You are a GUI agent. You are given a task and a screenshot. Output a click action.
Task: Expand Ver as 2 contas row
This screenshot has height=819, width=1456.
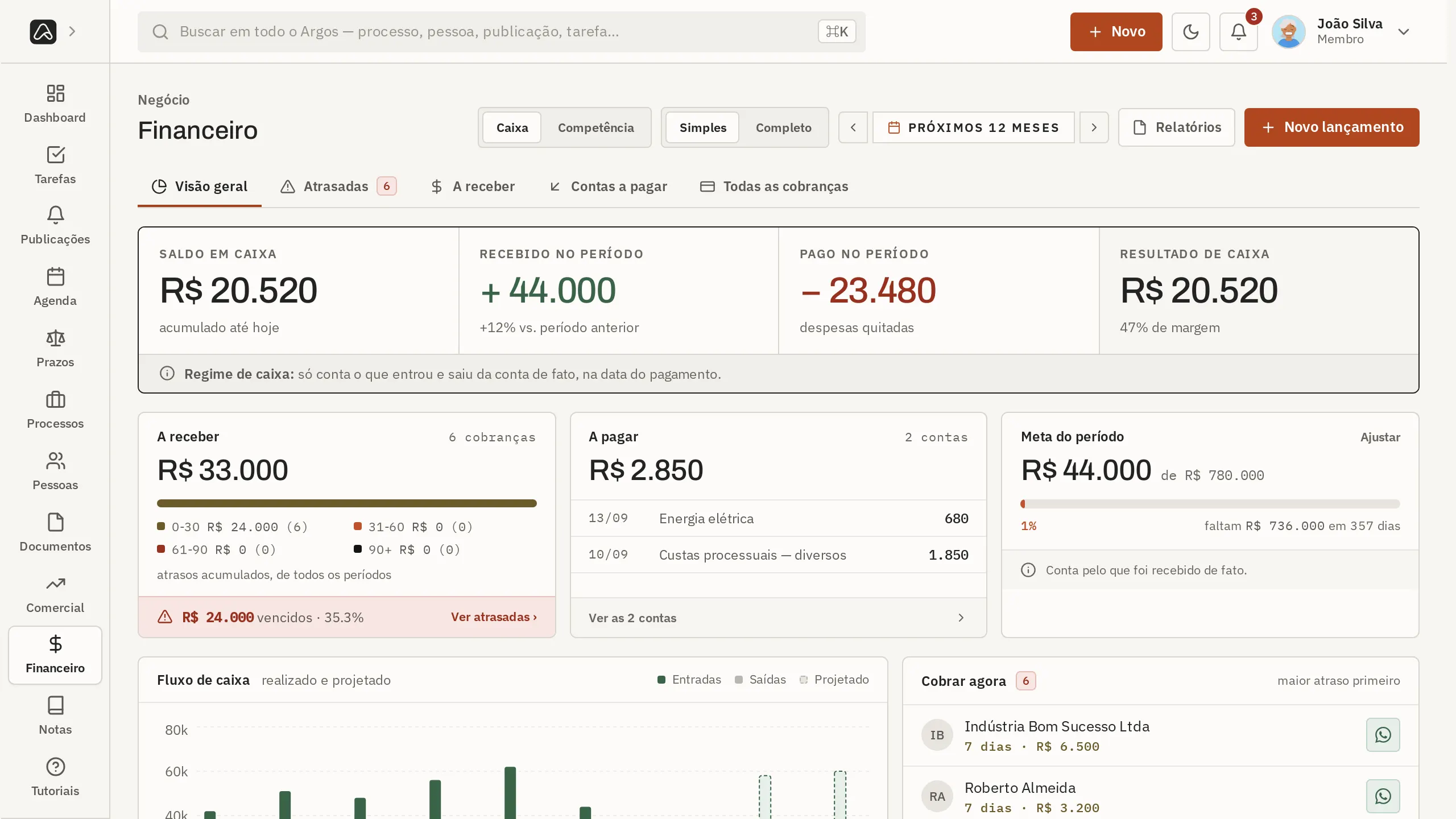coord(778,618)
